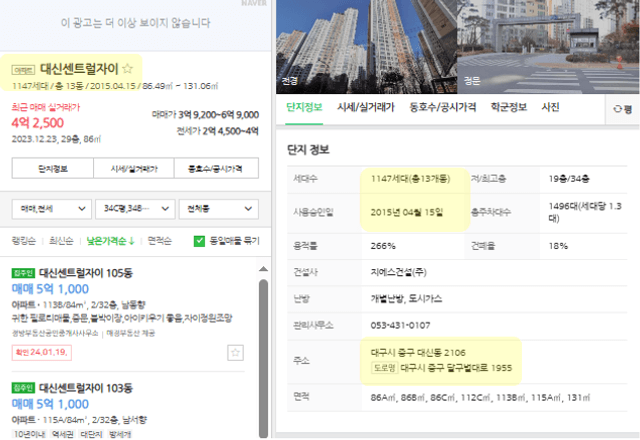Switch to the 사진 tab
This screenshot has width=640, height=440.
coord(550,107)
